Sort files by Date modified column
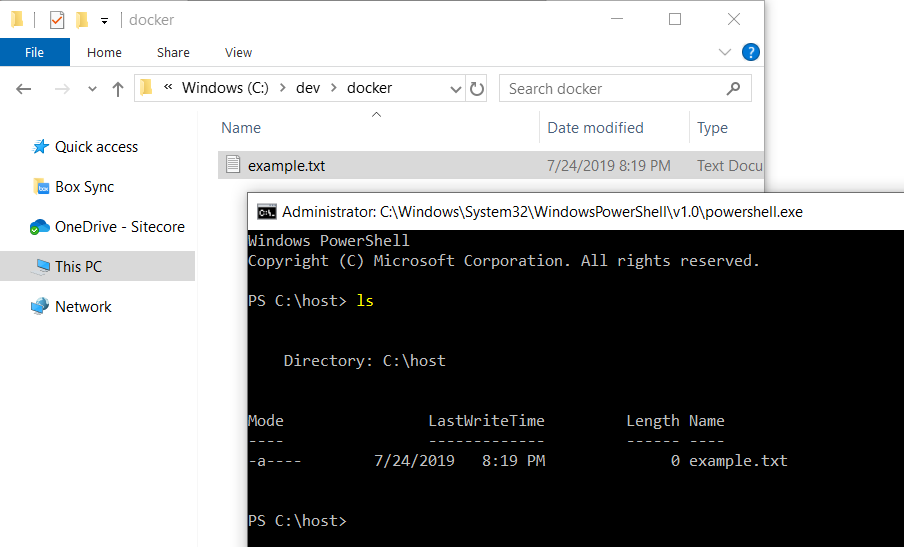Image resolution: width=904 pixels, height=547 pixels. (595, 127)
